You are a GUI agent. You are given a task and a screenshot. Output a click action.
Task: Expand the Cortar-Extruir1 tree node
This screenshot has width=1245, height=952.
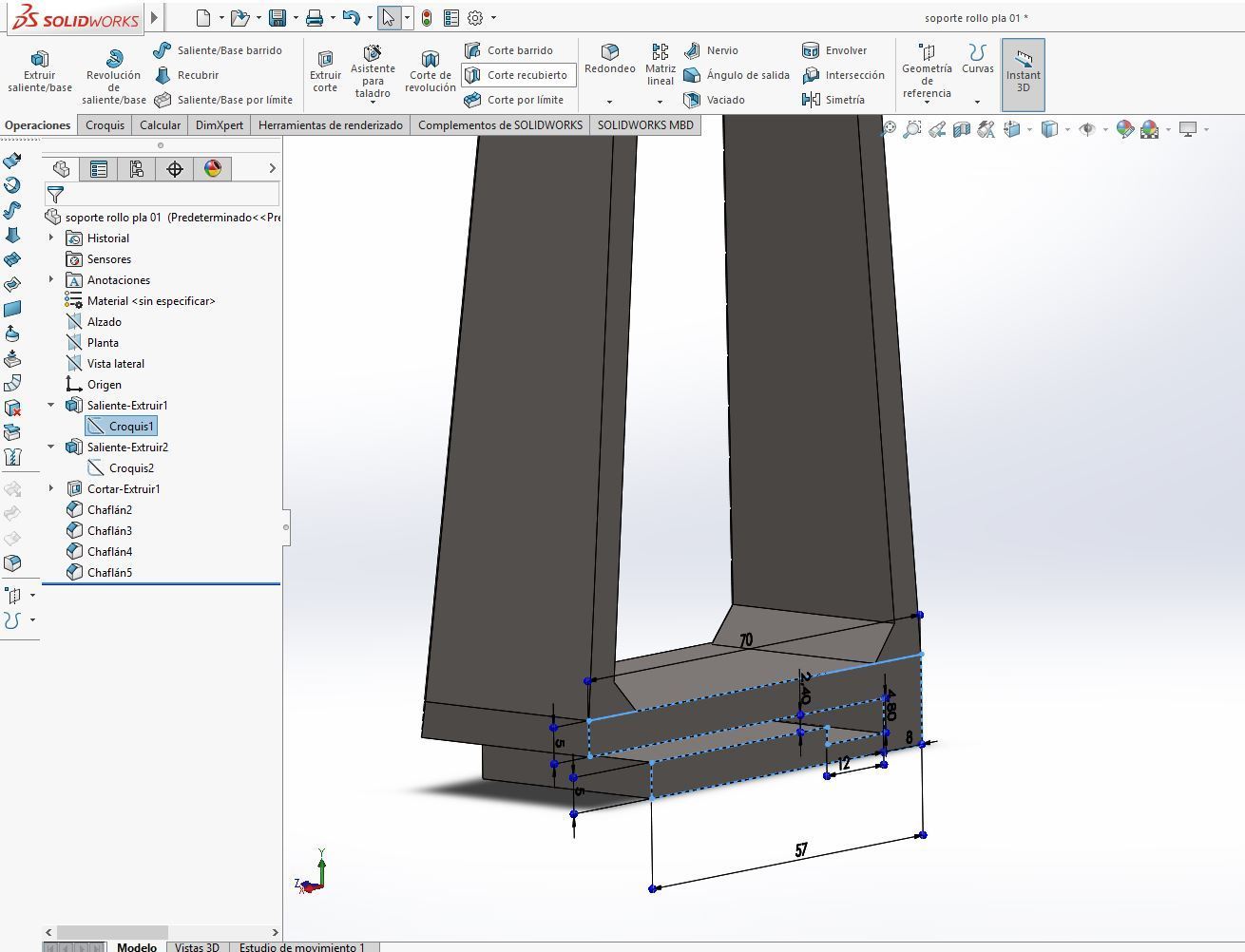click(x=51, y=489)
